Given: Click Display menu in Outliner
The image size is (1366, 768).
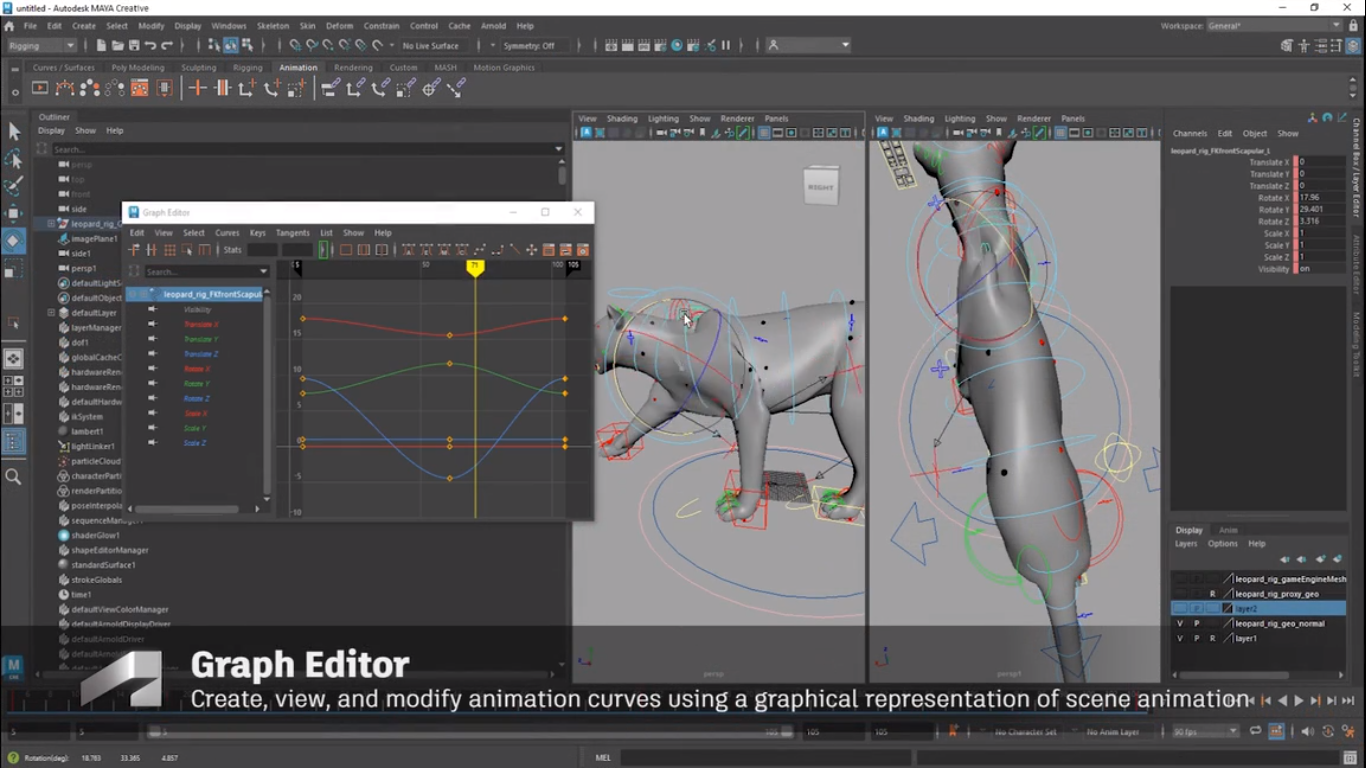Looking at the screenshot, I should click(x=51, y=131).
